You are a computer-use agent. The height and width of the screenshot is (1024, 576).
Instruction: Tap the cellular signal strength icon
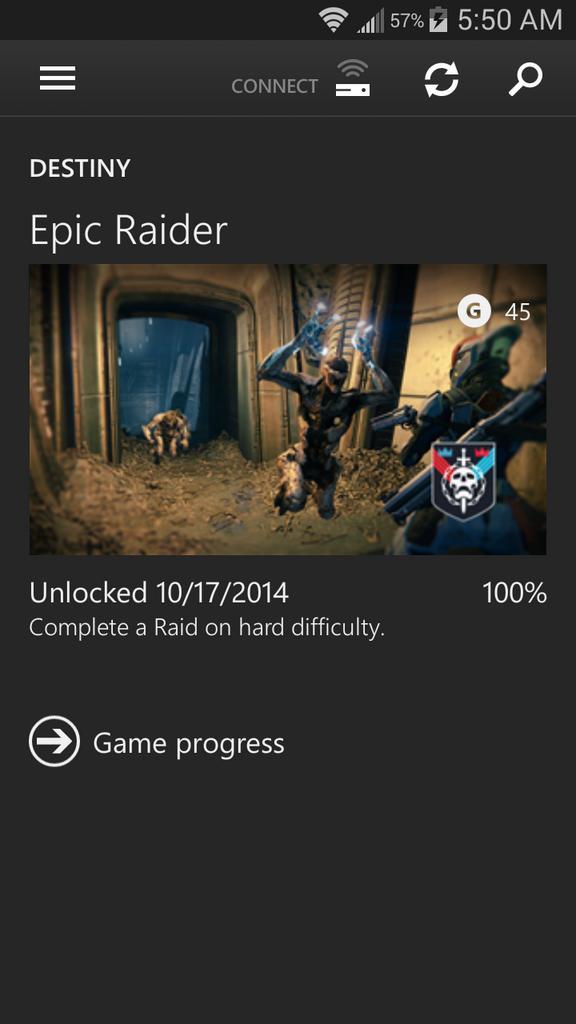tap(370, 21)
